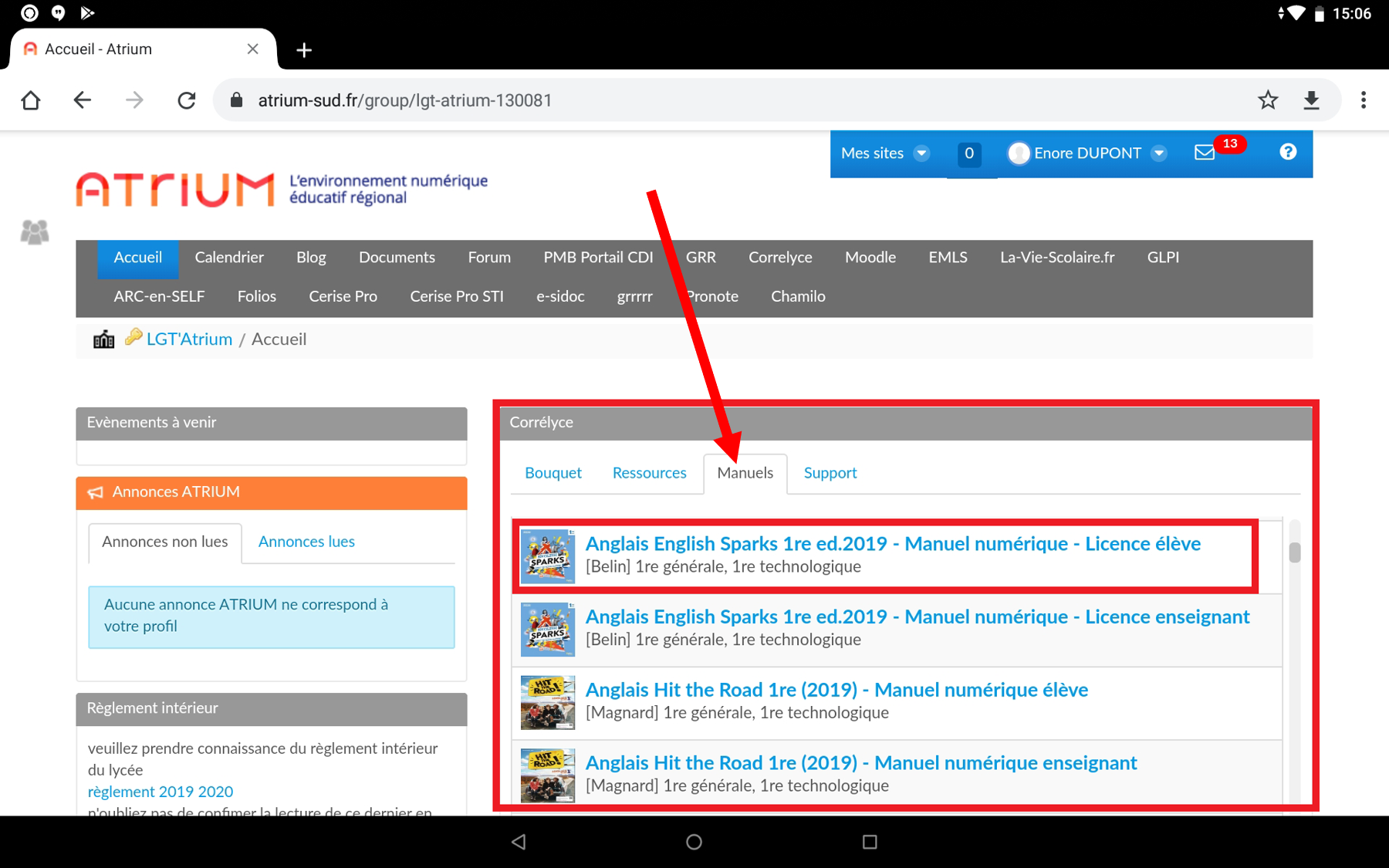
Task: Switch to the Annonces lues tab
Action: point(306,542)
